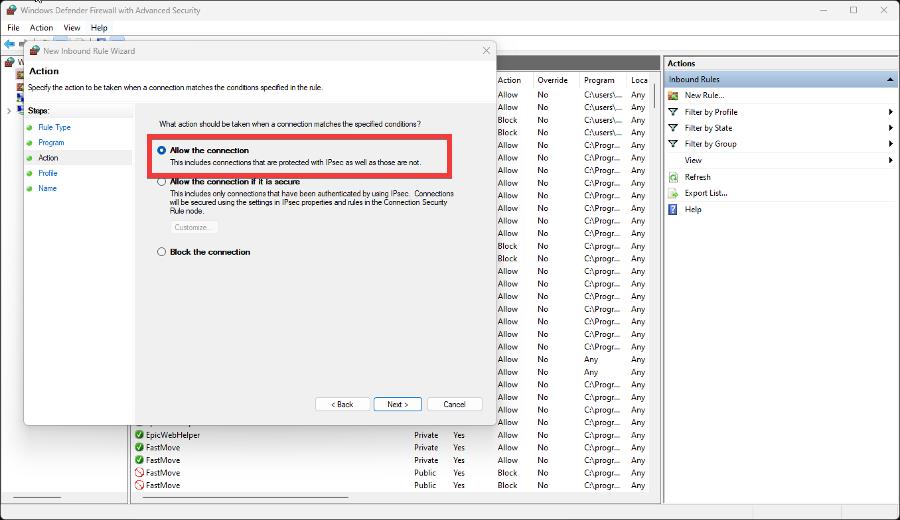
Task: Click the Program column header
Action: pyautogui.click(x=599, y=80)
